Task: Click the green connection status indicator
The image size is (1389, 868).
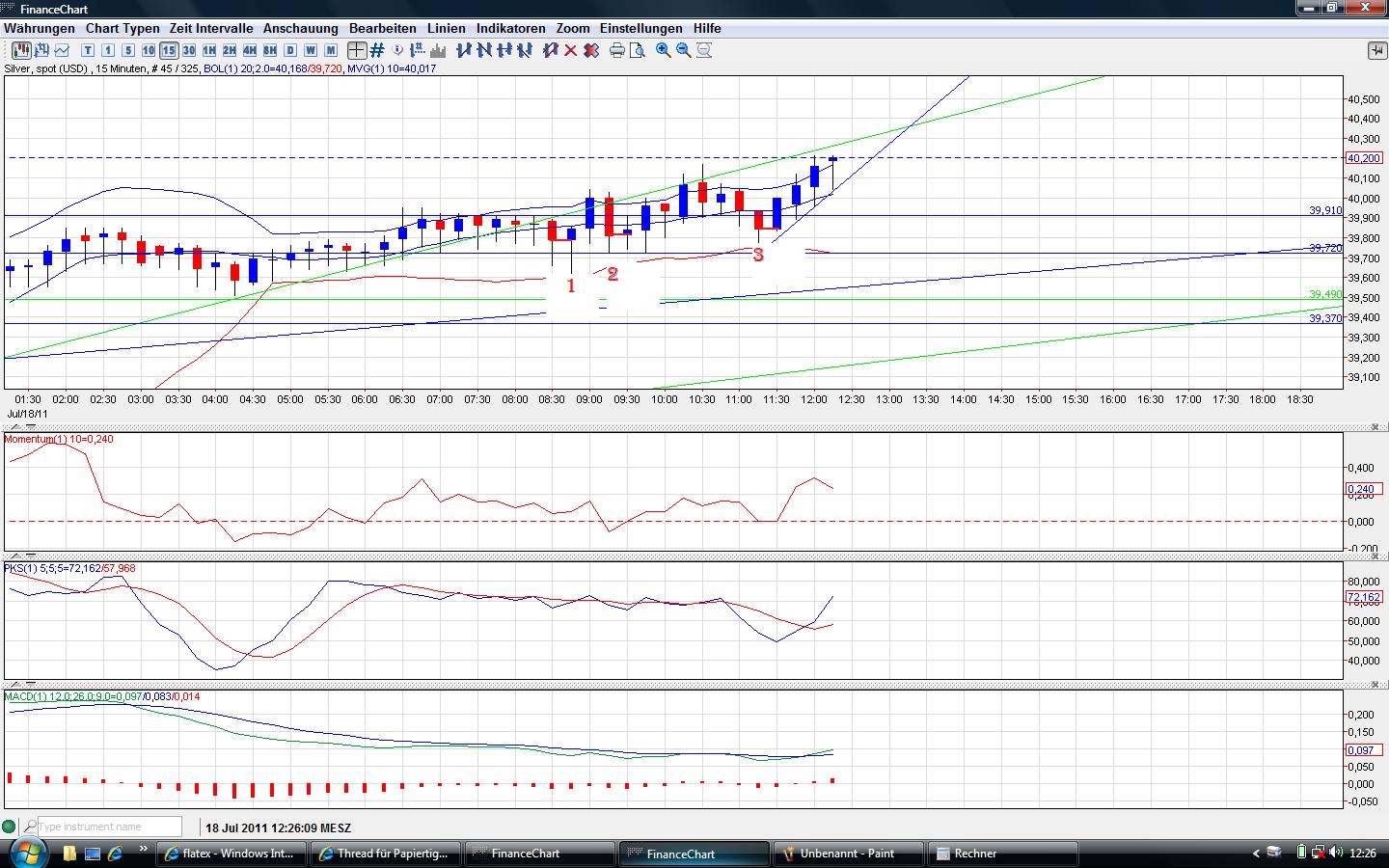Action: 10,827
